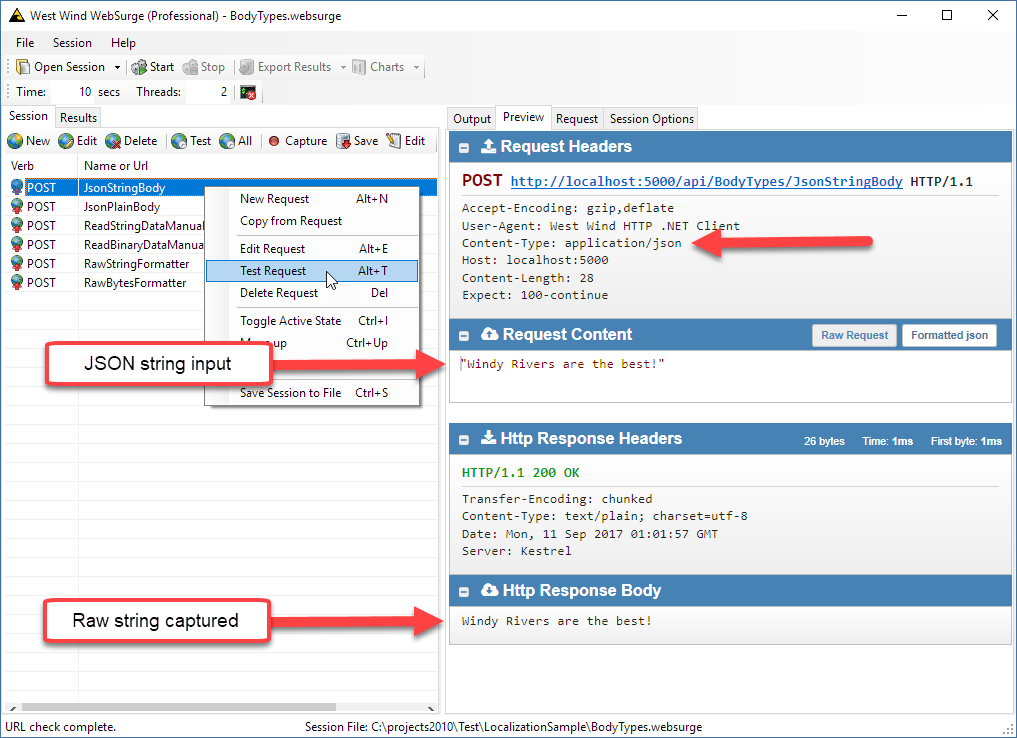The width and height of the screenshot is (1017, 738).
Task: Choose Test Request from the context menu
Action: [x=273, y=270]
